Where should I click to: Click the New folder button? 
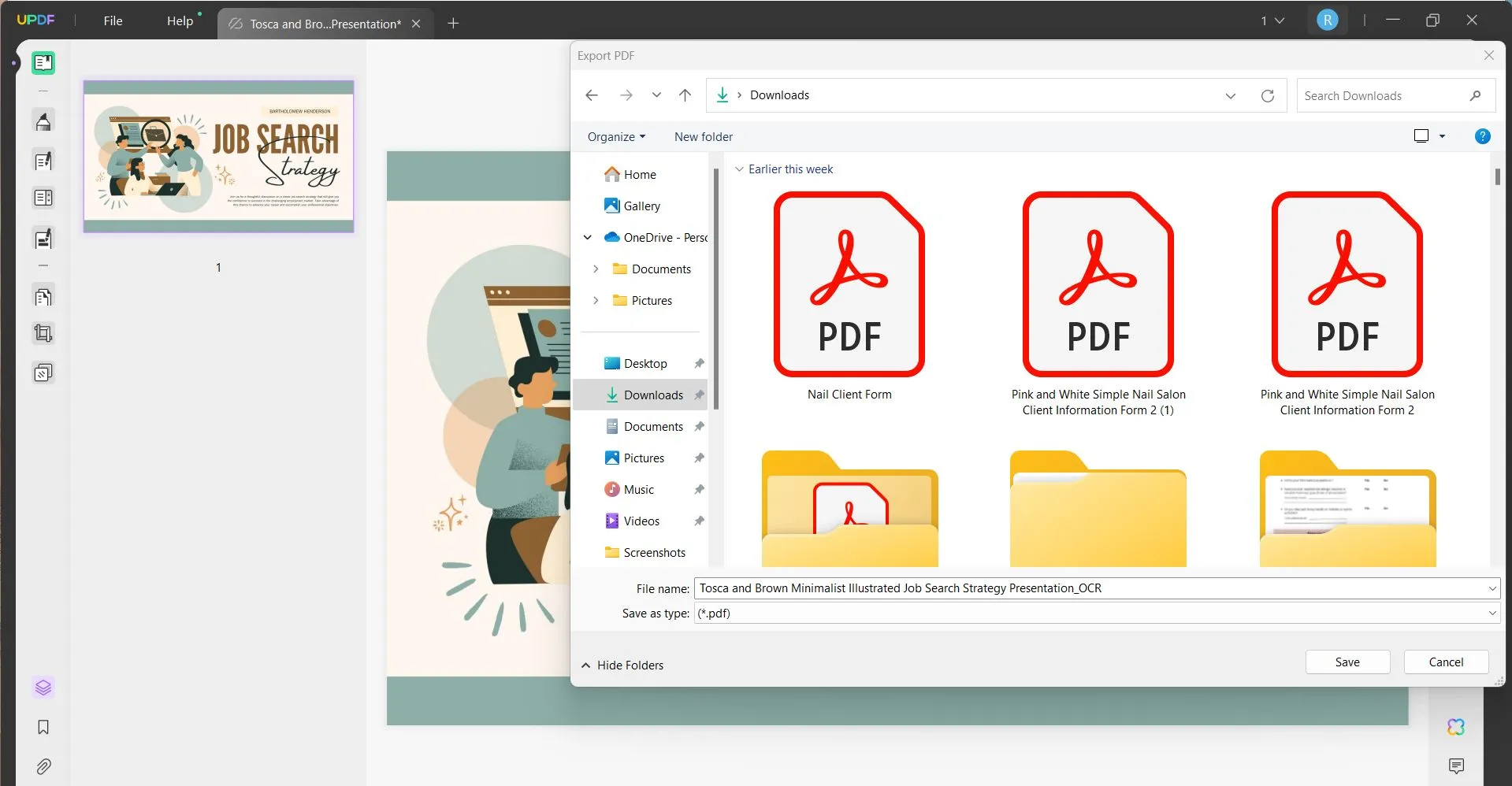(703, 136)
